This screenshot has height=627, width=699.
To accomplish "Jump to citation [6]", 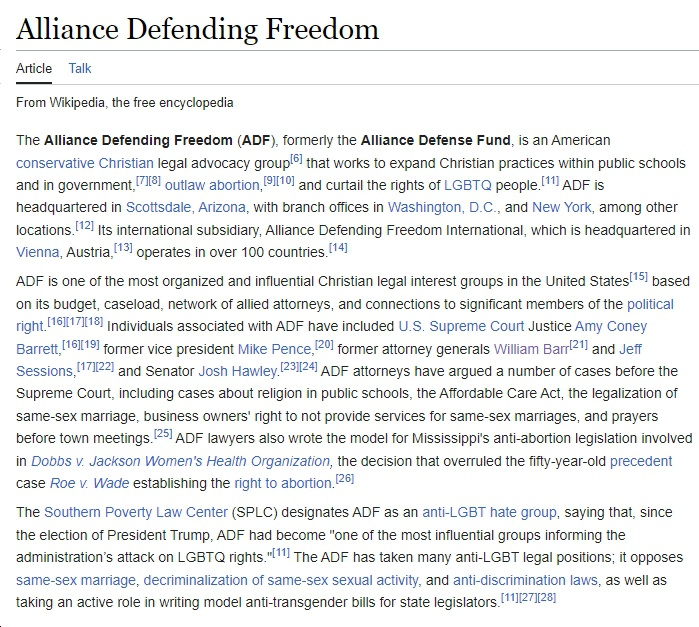I will point(296,158).
